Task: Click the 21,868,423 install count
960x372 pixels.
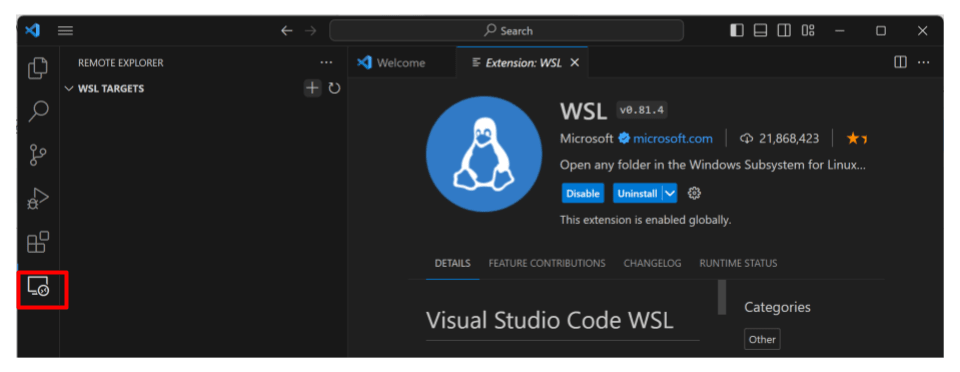Action: 780,139
